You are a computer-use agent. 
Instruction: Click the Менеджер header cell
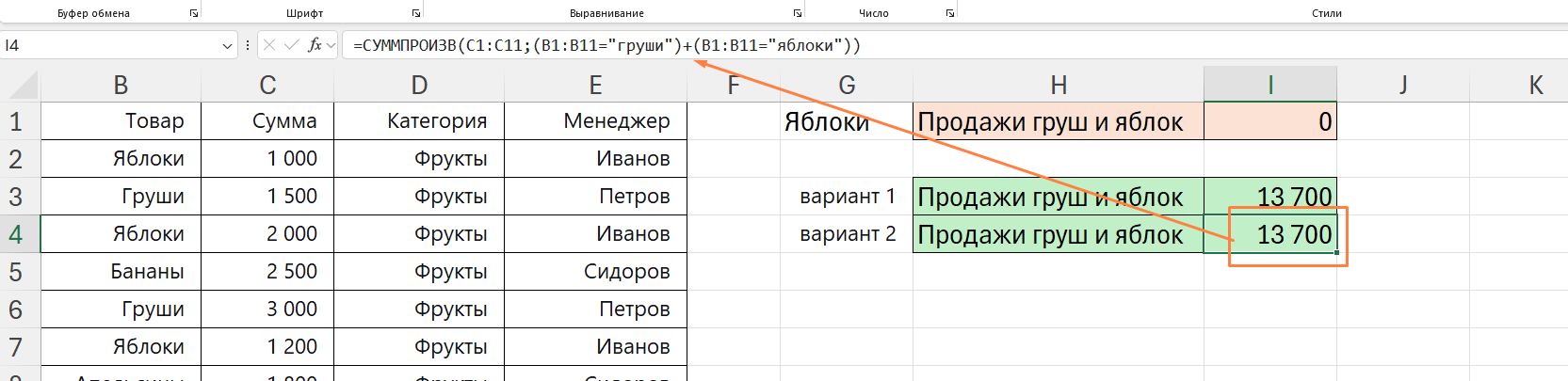click(596, 121)
